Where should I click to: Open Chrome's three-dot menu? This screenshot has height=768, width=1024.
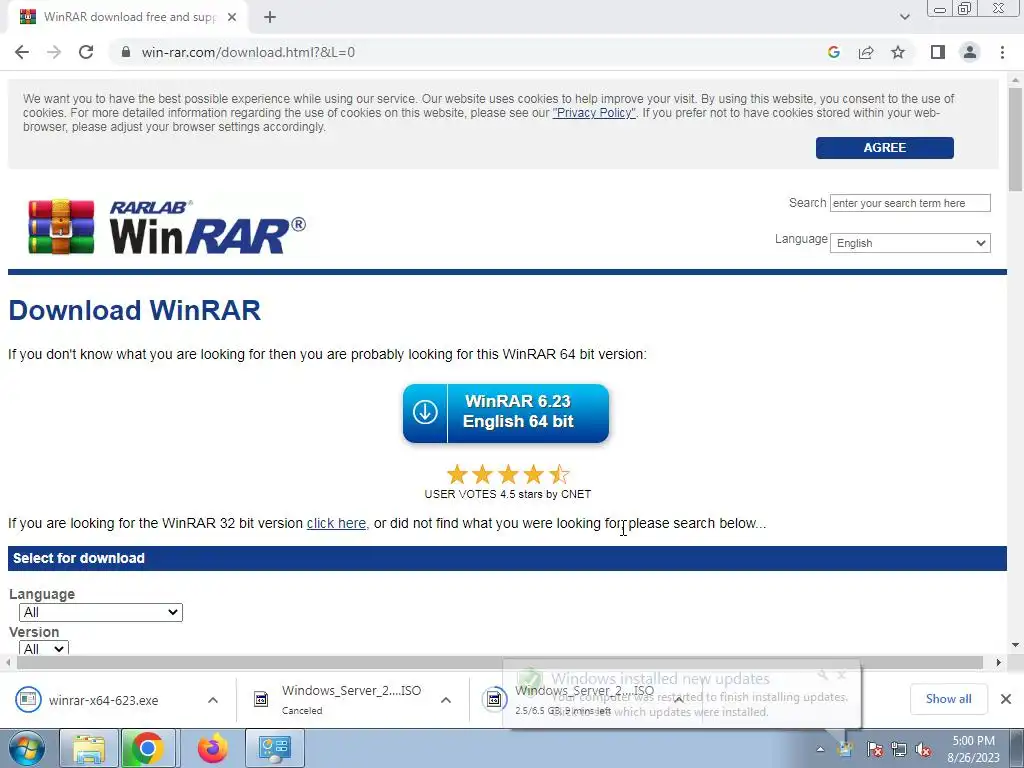point(1002,52)
